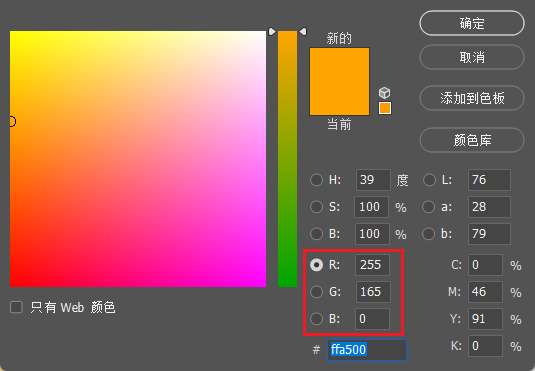Click the blue B field showing 0
Image resolution: width=535 pixels, height=371 pixels.
(372, 319)
